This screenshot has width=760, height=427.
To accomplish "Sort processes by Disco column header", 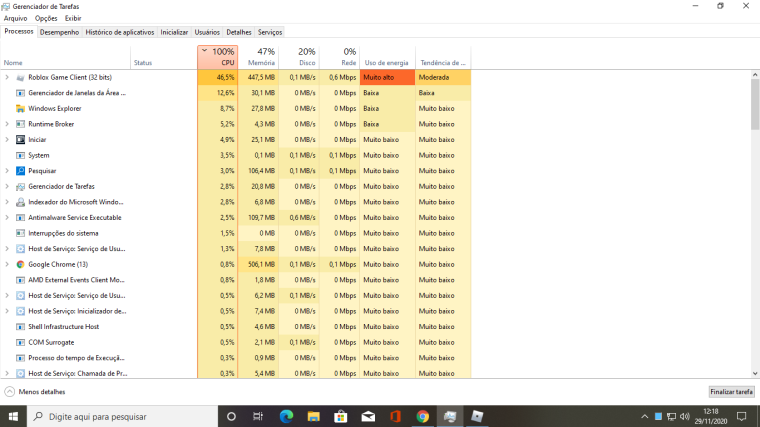I will tap(299, 57).
